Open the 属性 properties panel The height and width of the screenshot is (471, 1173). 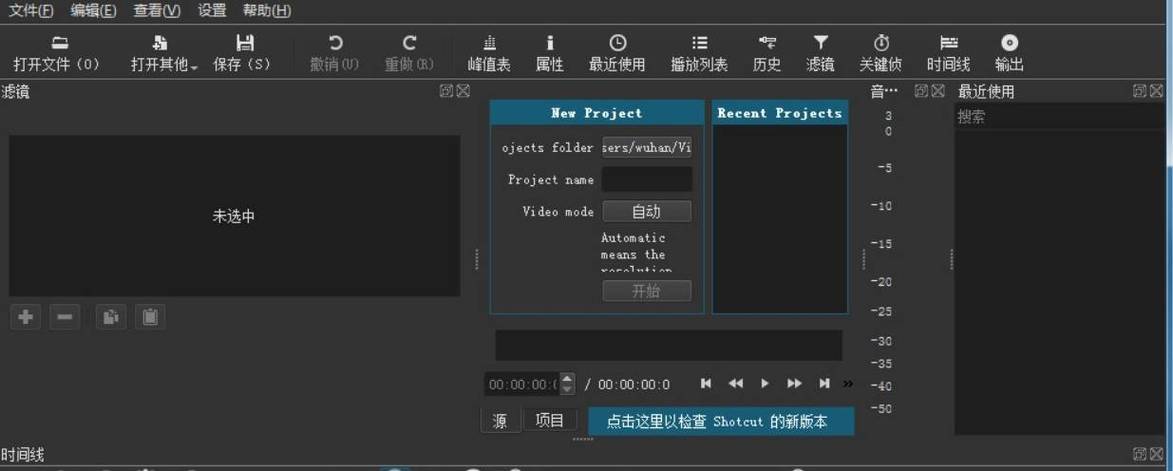(x=550, y=53)
